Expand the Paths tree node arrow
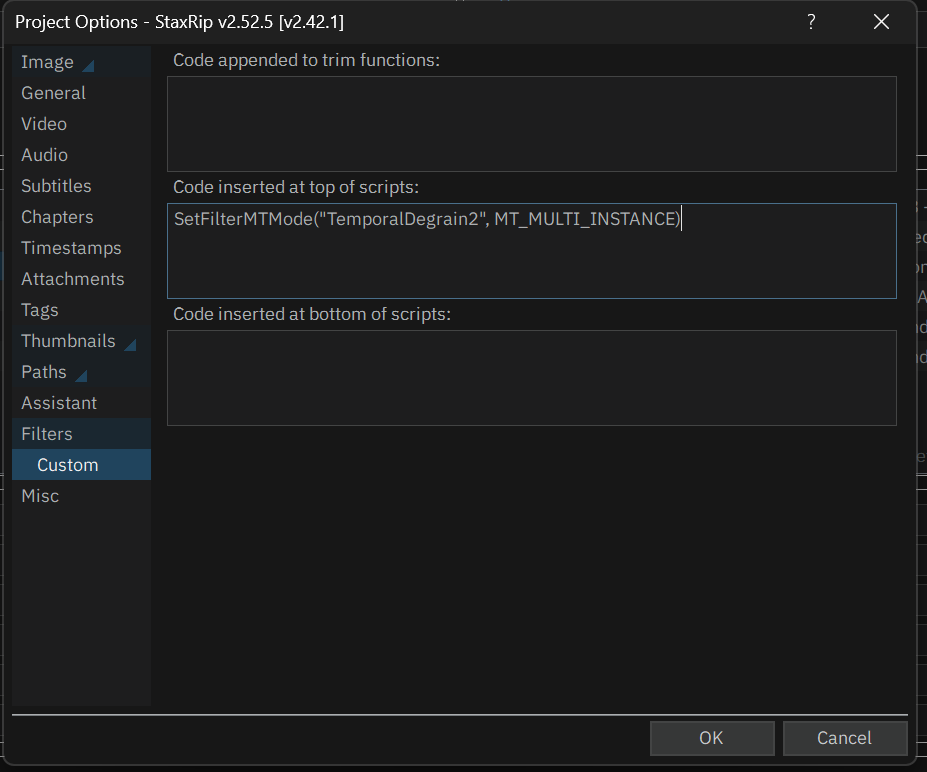Image resolution: width=927 pixels, height=772 pixels. [x=81, y=375]
